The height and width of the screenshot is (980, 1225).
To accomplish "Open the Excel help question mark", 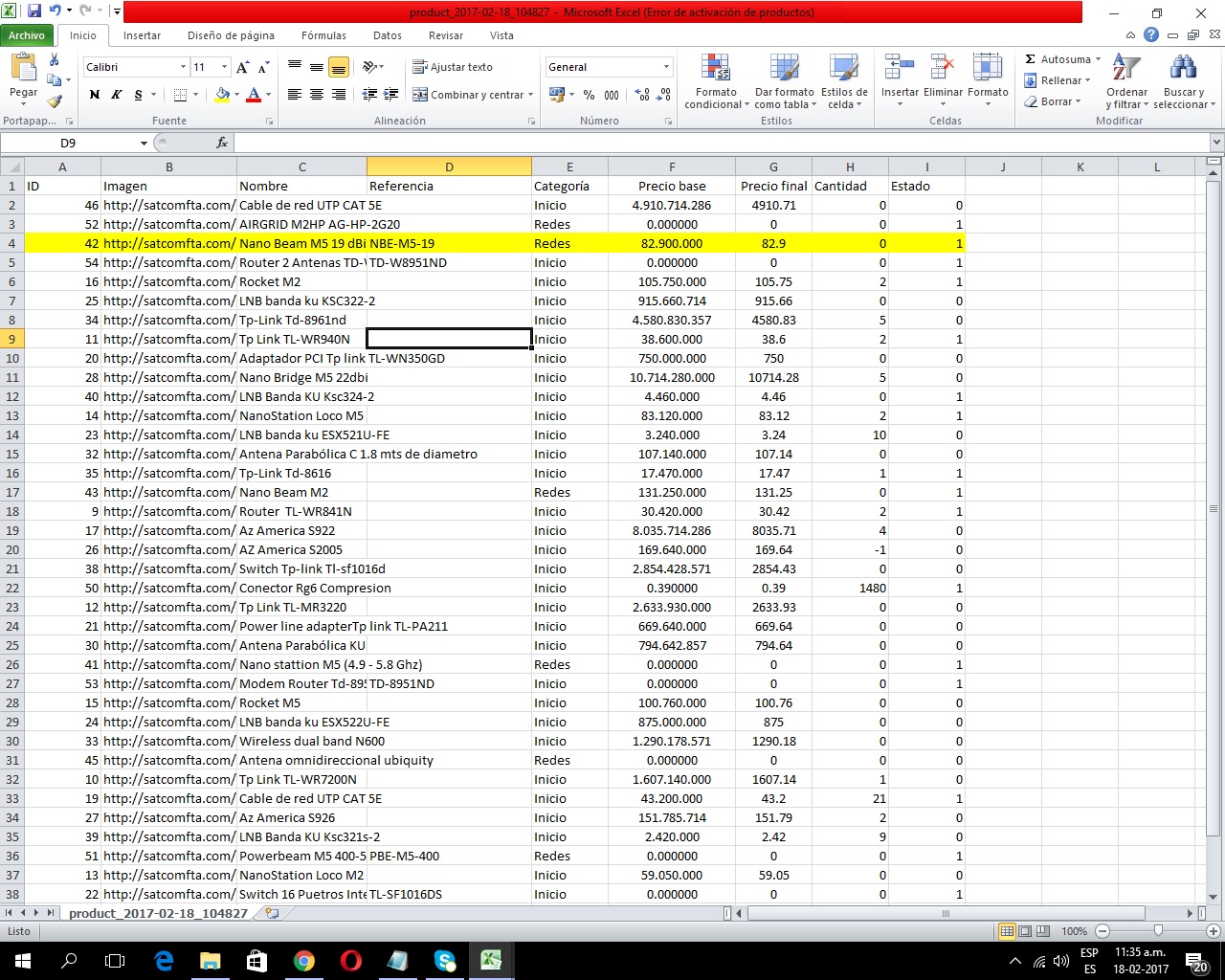I will (x=1151, y=35).
